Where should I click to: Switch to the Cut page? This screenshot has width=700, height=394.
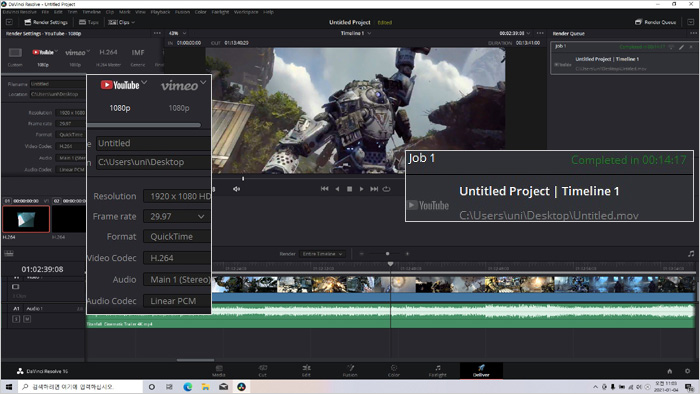[262, 371]
